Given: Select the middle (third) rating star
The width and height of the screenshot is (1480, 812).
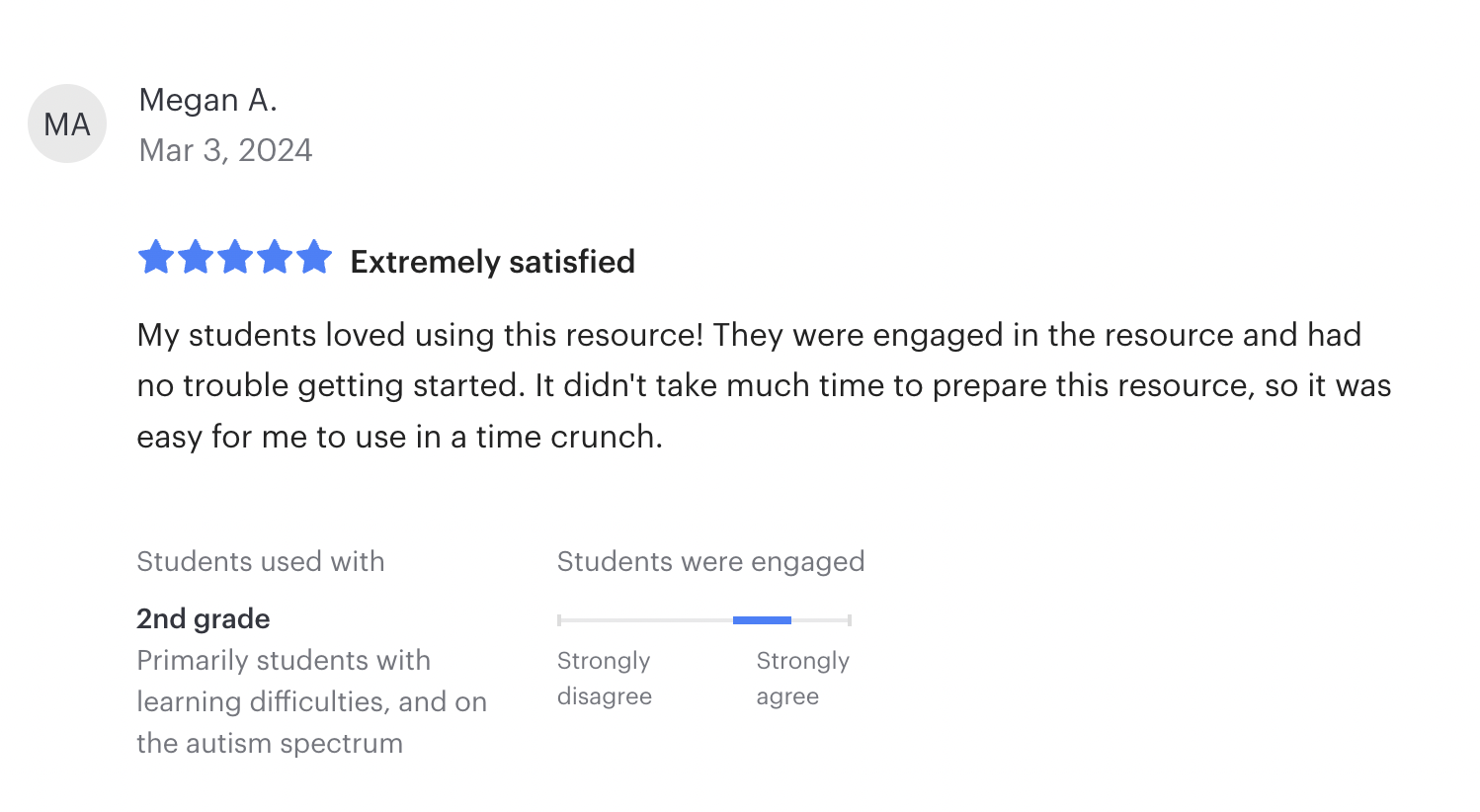Looking at the screenshot, I should [235, 257].
